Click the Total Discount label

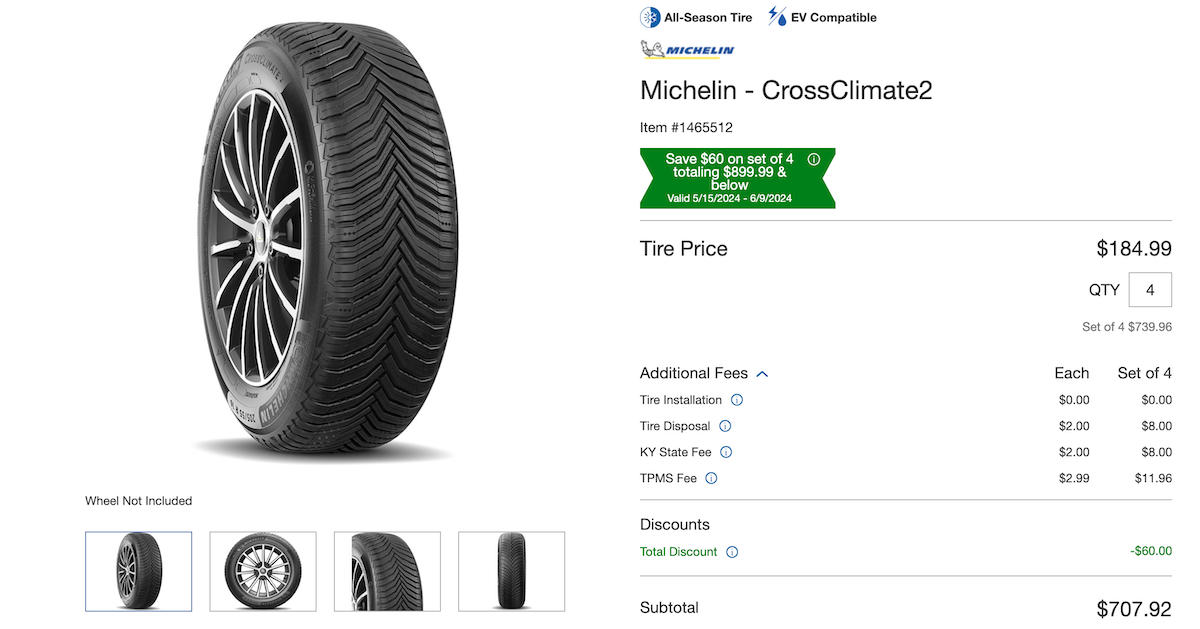679,552
